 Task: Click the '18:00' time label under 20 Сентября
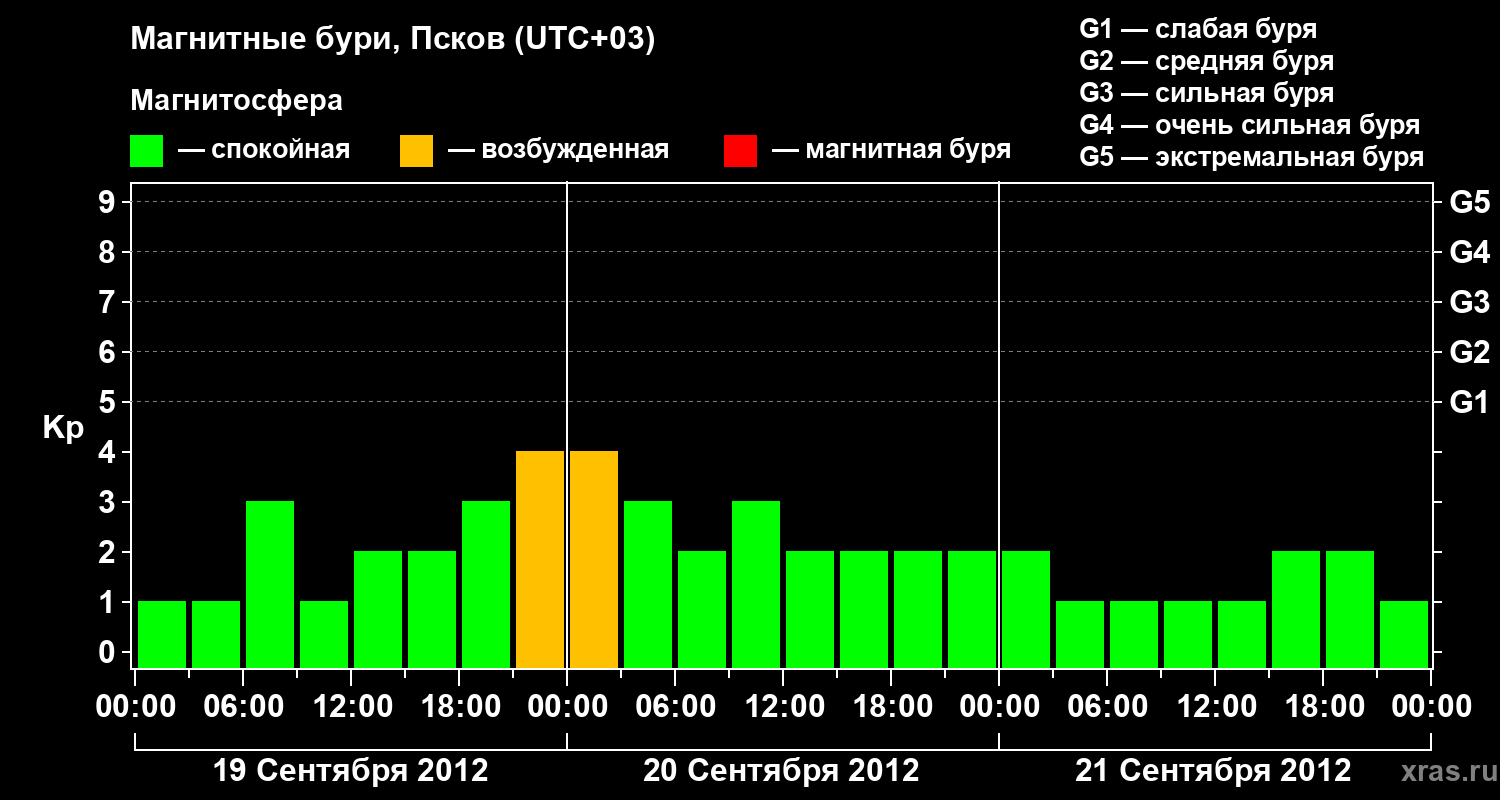coord(892,707)
